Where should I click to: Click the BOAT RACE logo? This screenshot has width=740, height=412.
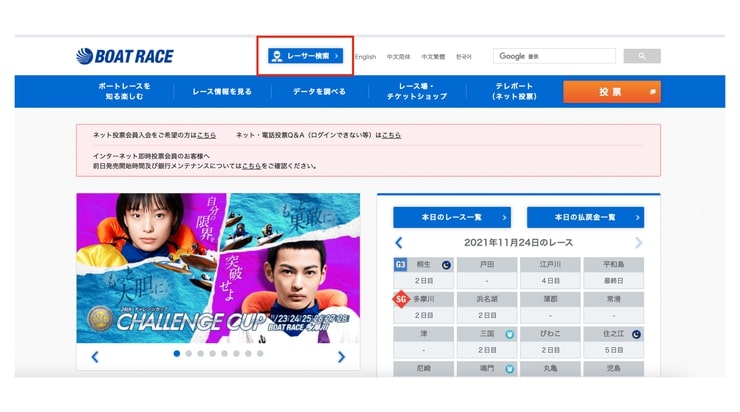(125, 56)
